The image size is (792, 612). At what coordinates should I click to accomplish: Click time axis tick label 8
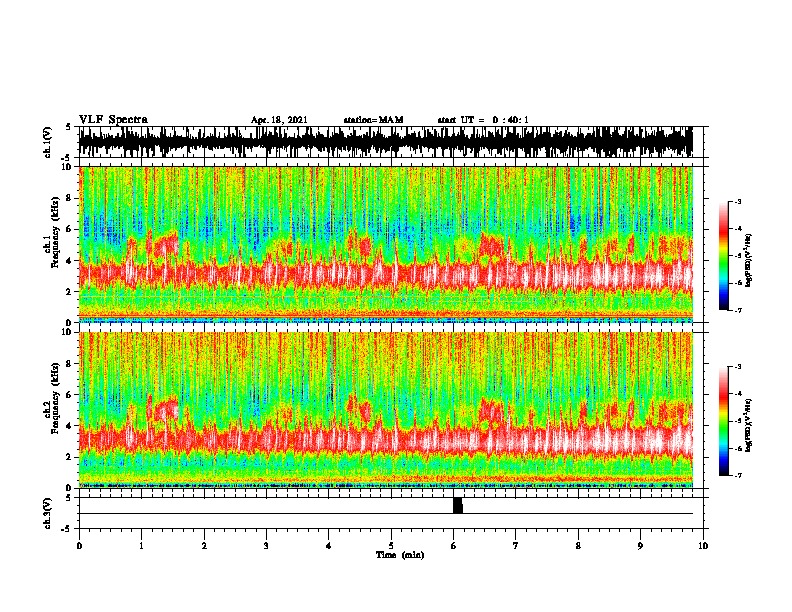pyautogui.click(x=578, y=546)
